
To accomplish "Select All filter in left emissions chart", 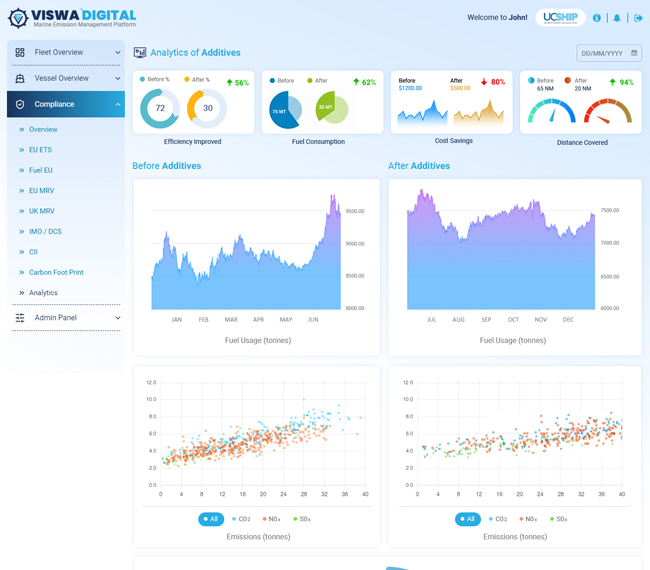I will [211, 519].
